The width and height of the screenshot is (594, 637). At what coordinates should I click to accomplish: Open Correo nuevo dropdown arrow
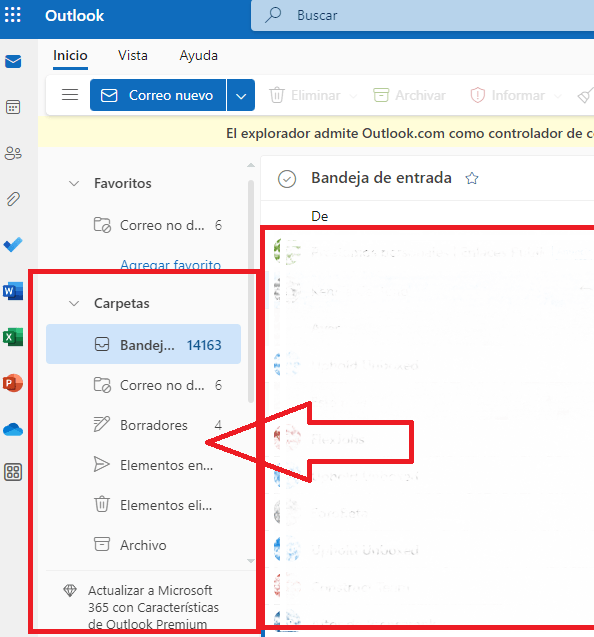click(x=241, y=95)
